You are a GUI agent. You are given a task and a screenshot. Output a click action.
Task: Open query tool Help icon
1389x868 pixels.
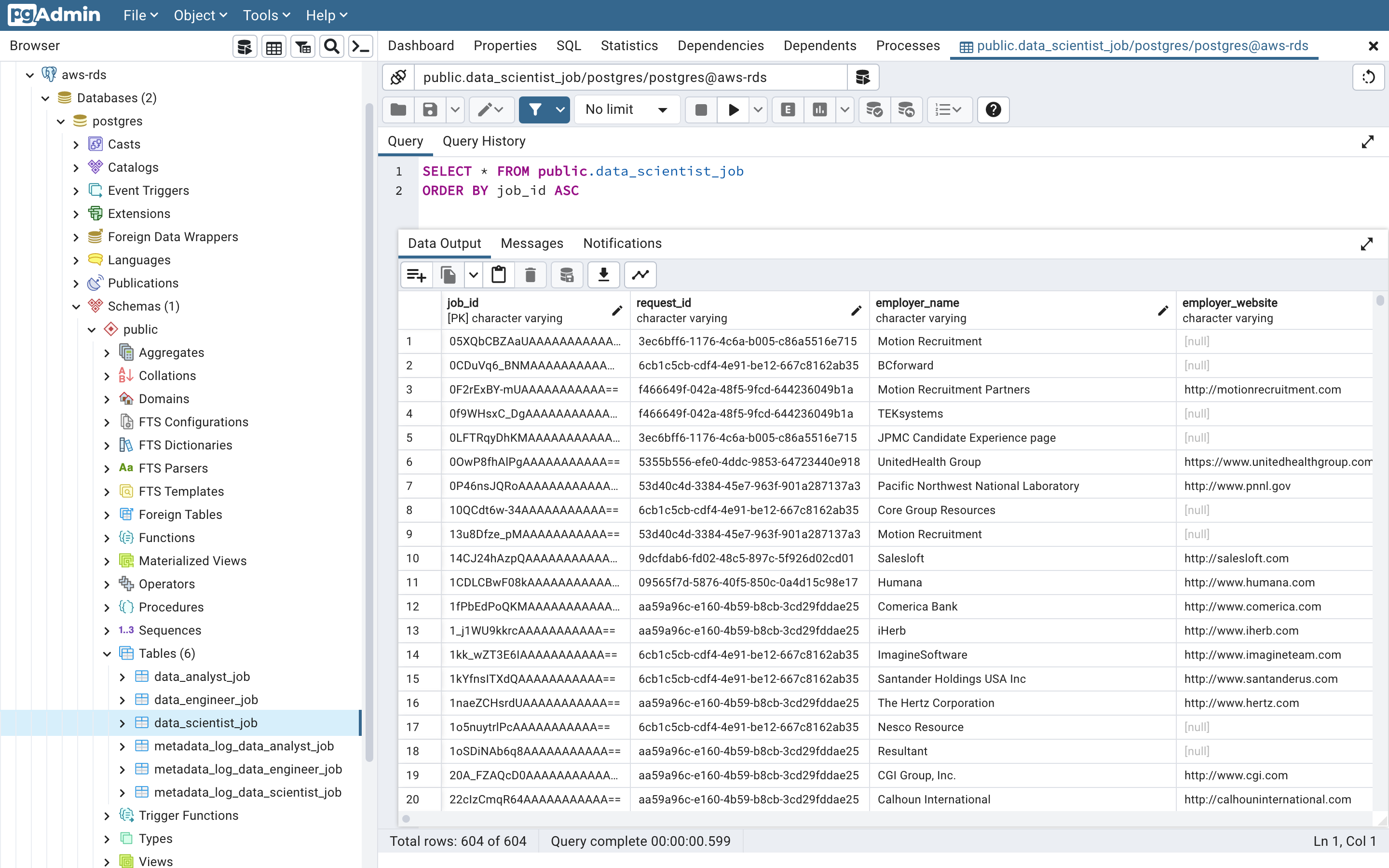[x=993, y=109]
